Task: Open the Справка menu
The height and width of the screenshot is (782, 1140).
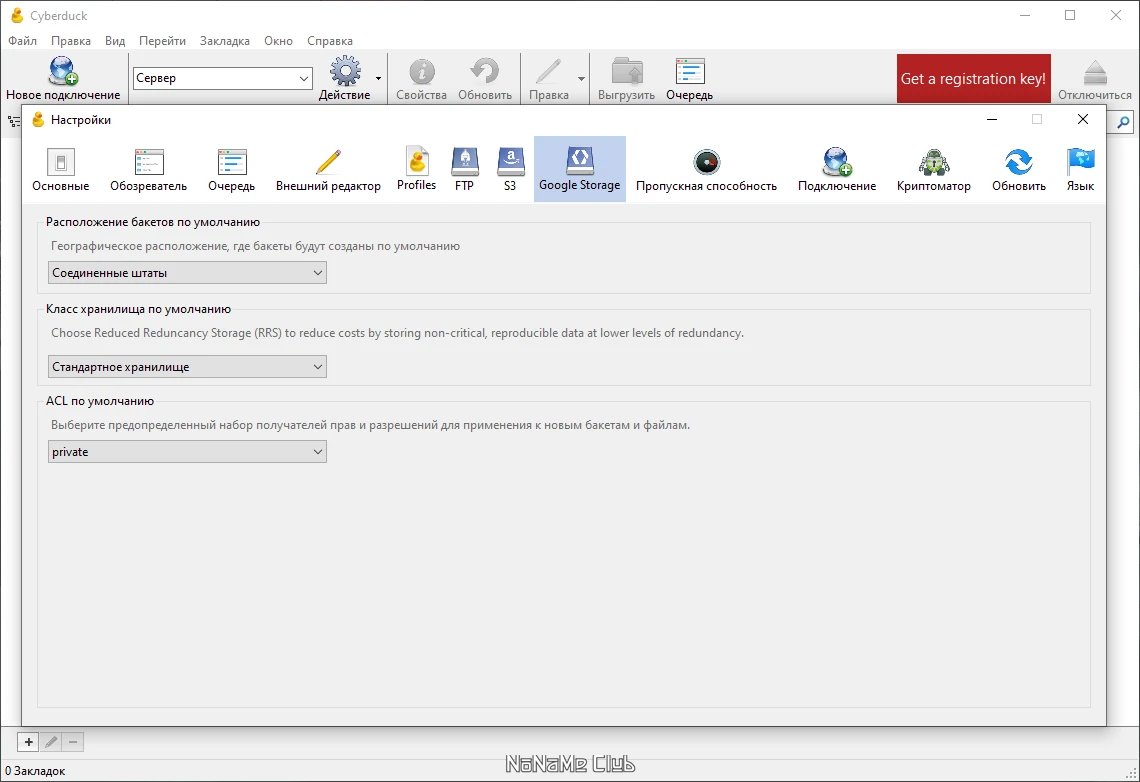Action: click(329, 41)
